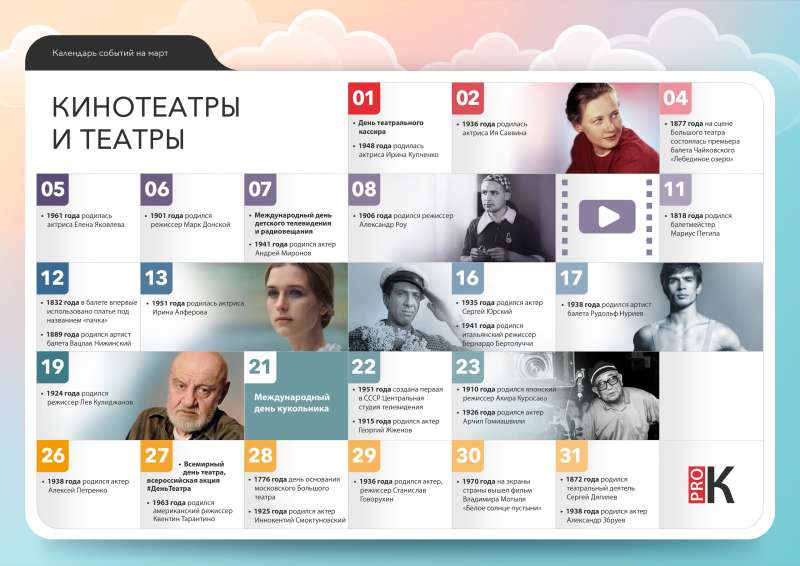Select the blue 12 date badge

pyautogui.click(x=52, y=279)
